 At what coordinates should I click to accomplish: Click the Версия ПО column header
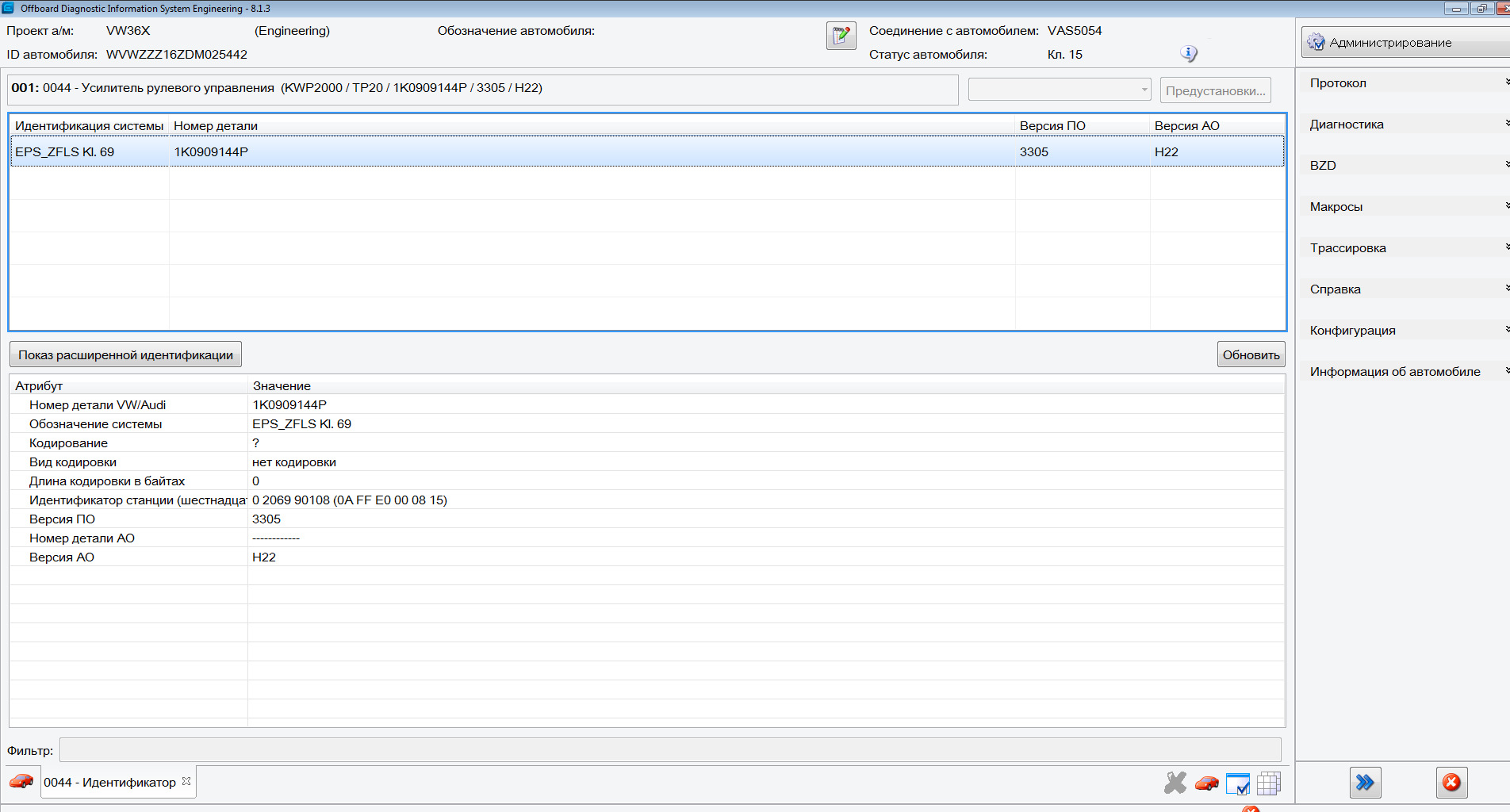point(1083,126)
